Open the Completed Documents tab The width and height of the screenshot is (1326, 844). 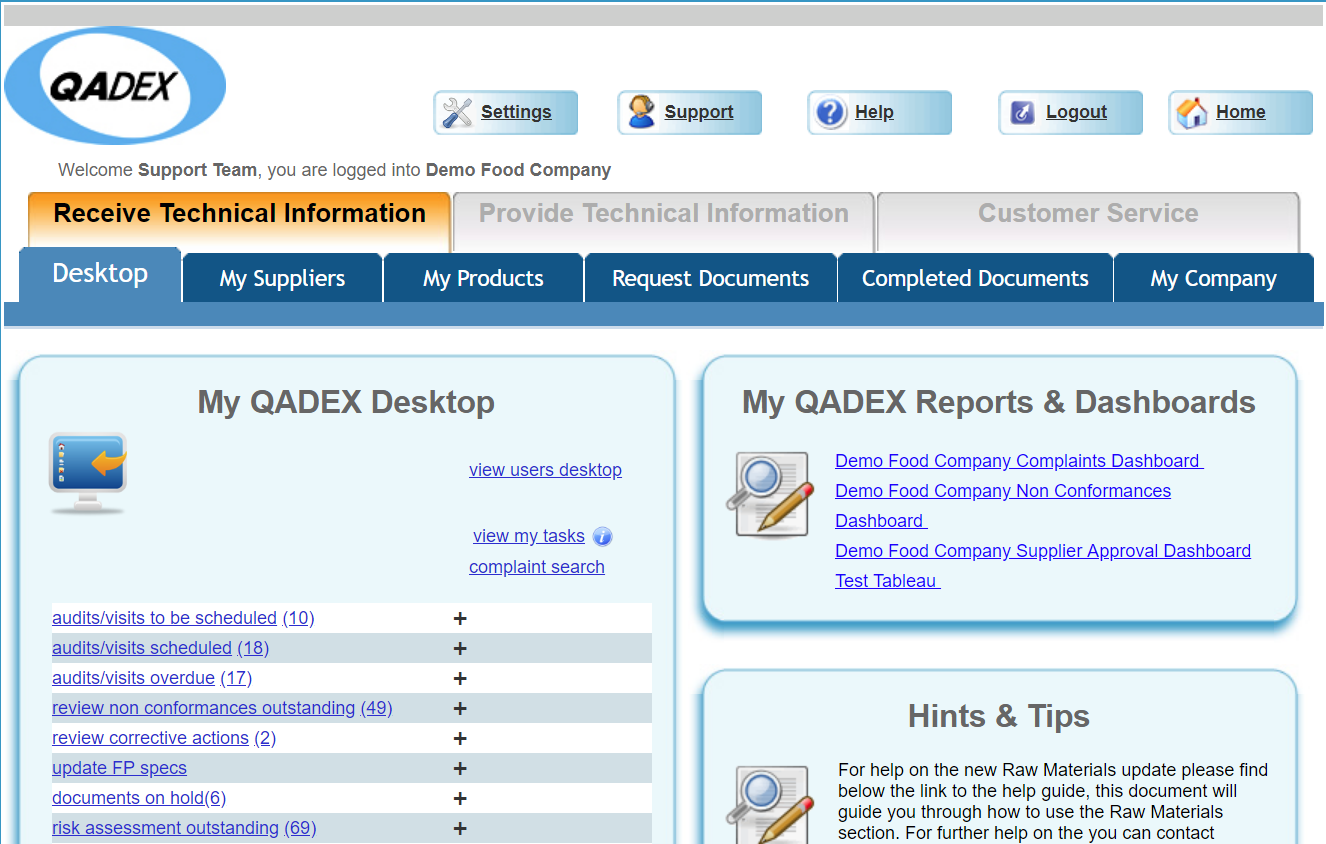pyautogui.click(x=975, y=278)
